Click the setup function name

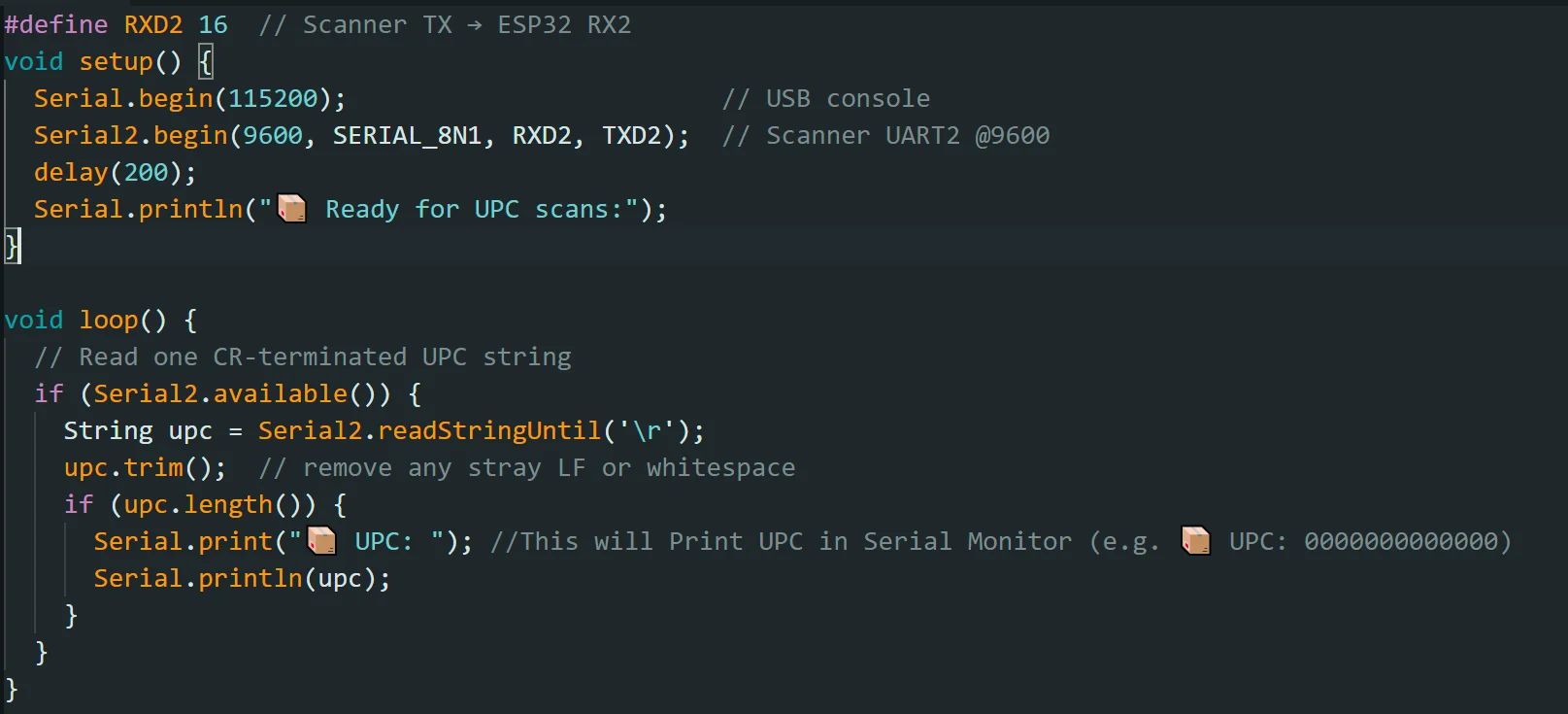116,61
